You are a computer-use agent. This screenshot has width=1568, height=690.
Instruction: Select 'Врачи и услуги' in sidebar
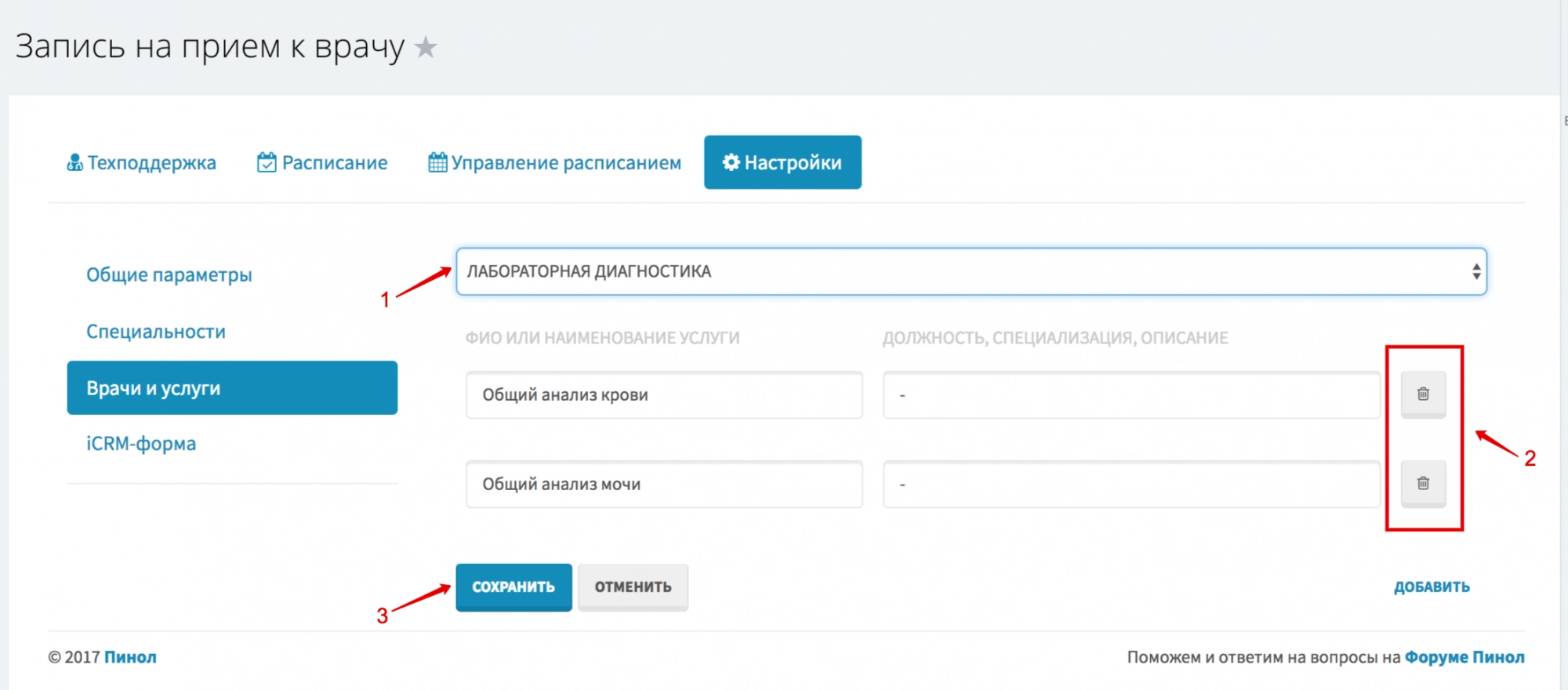tap(232, 388)
